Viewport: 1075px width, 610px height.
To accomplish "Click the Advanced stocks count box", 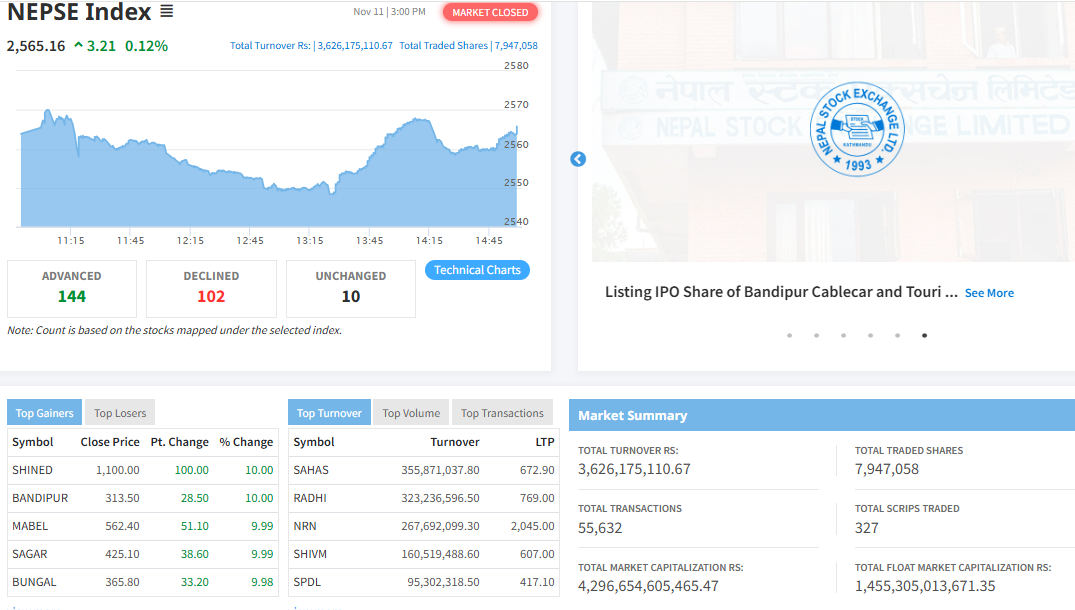I will tap(72, 288).
